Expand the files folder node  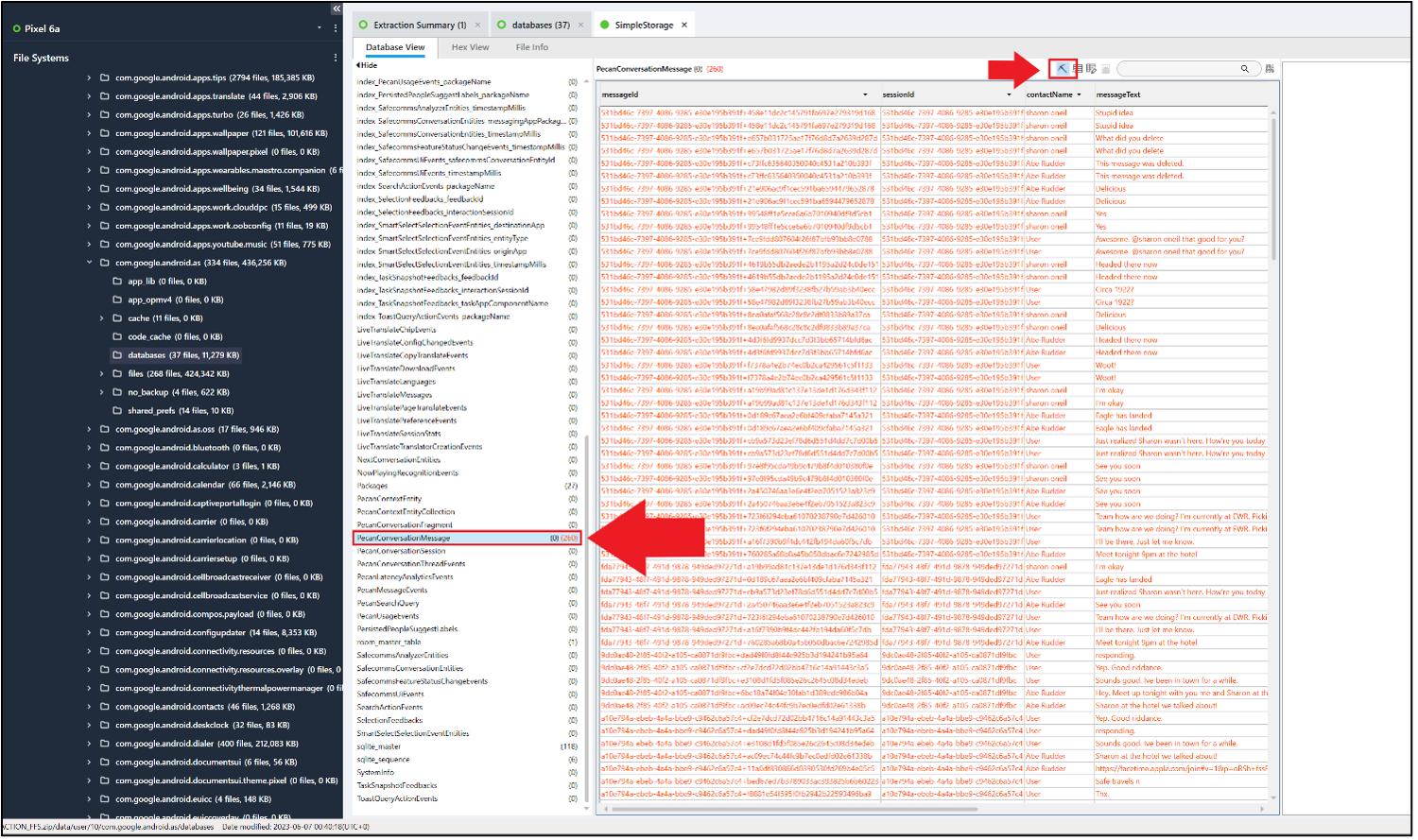(102, 373)
